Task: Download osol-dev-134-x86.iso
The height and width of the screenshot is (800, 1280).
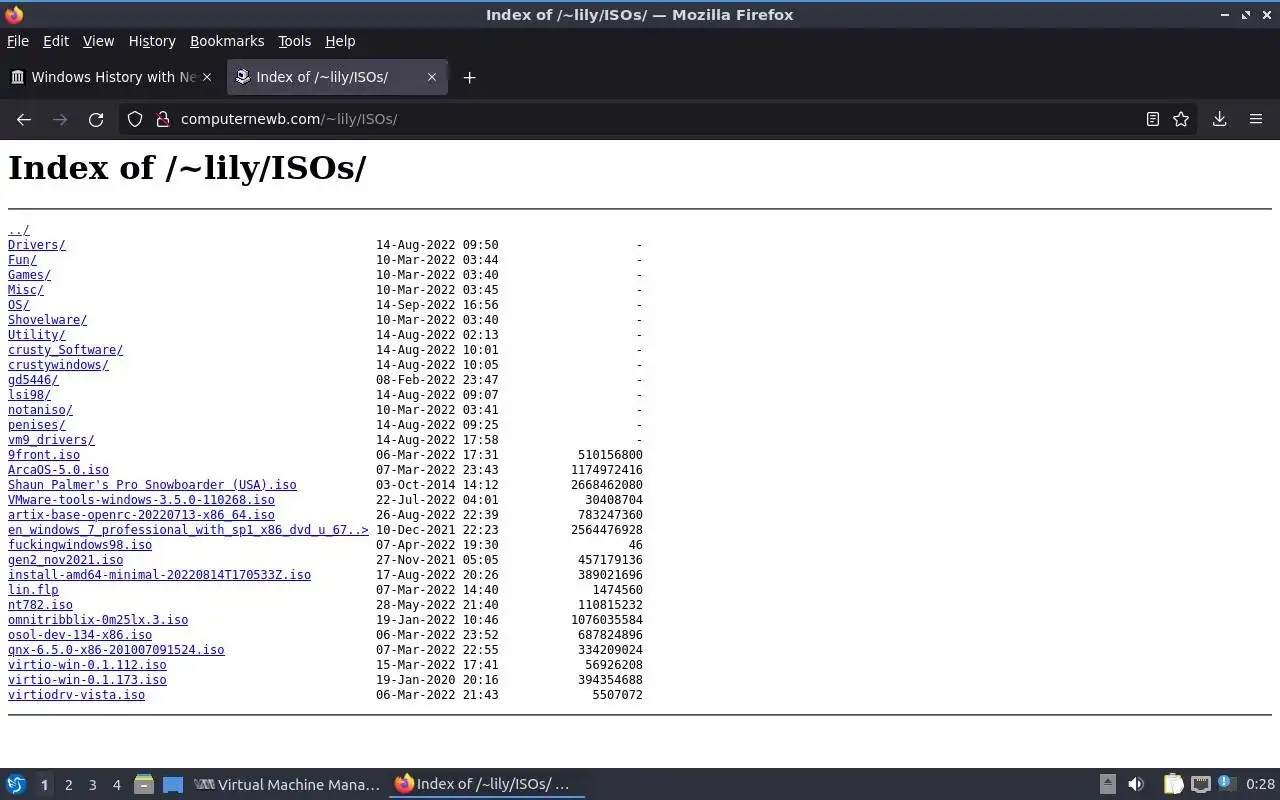Action: 80,635
